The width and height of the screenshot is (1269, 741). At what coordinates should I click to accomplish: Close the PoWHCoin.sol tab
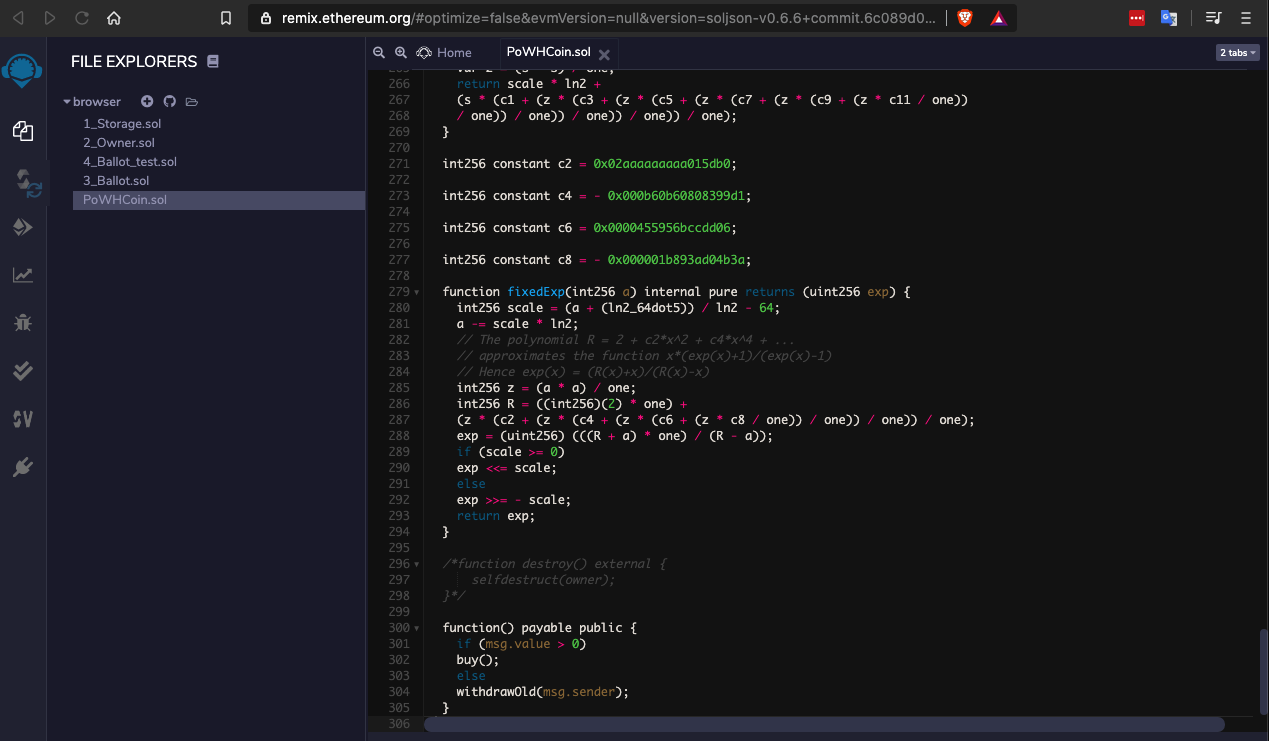604,54
